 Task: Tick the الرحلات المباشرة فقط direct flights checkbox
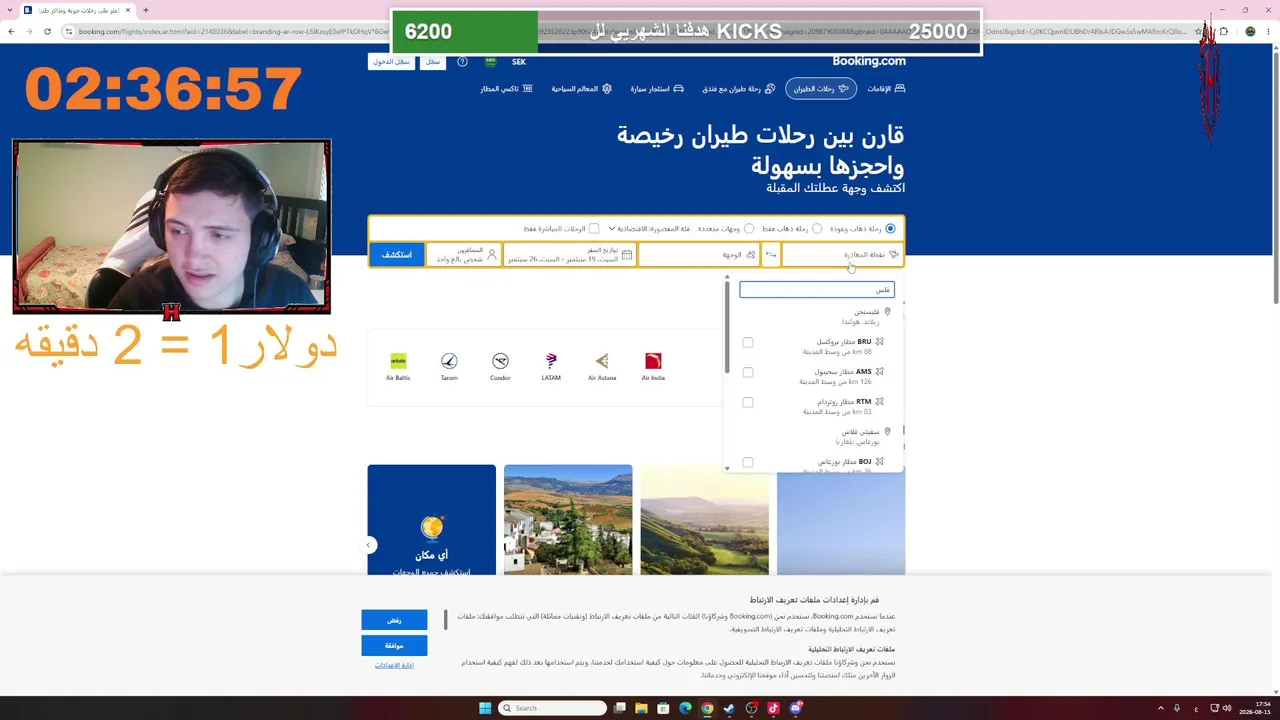[x=594, y=229]
